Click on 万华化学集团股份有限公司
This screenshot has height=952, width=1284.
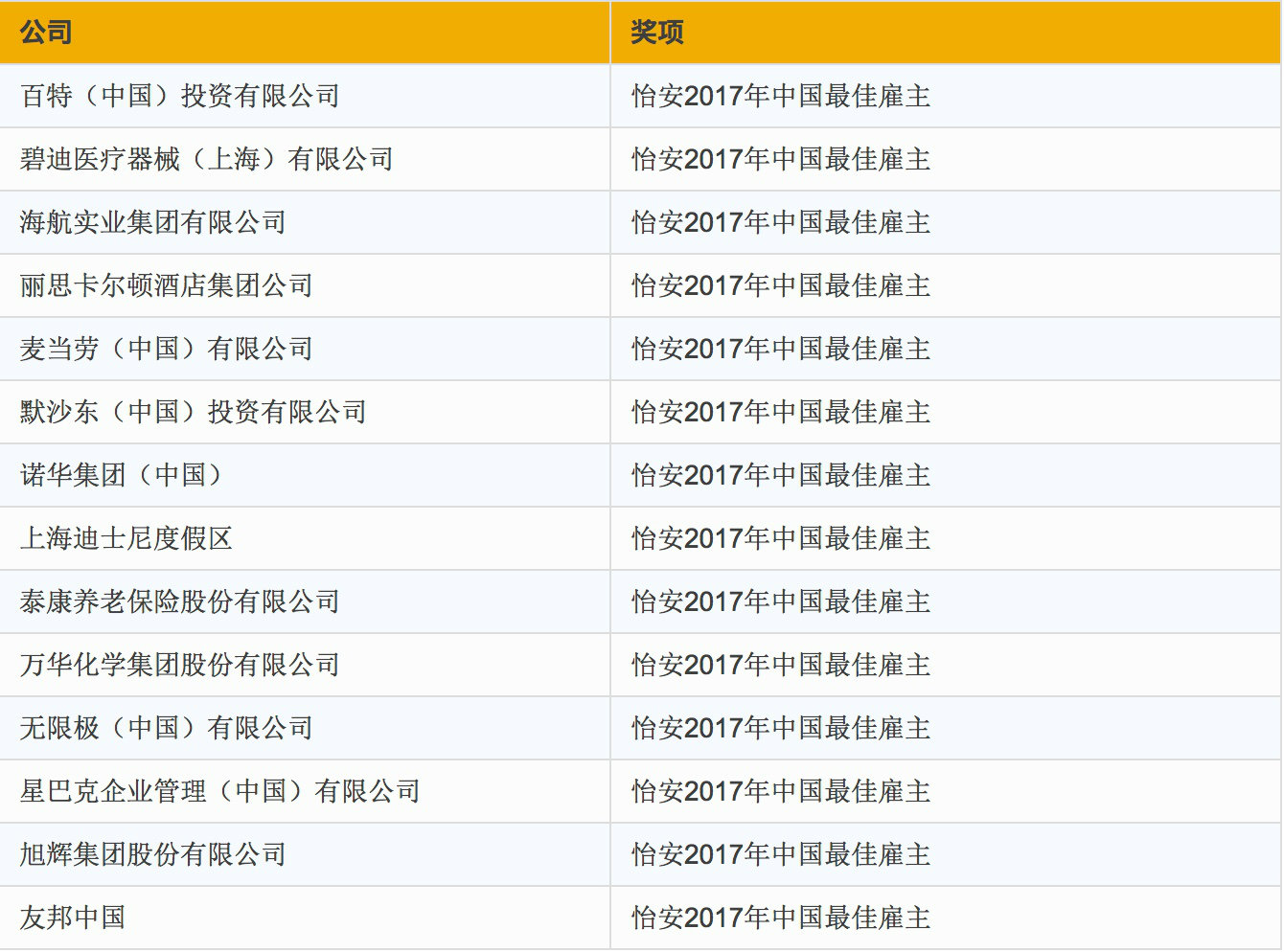click(180, 665)
